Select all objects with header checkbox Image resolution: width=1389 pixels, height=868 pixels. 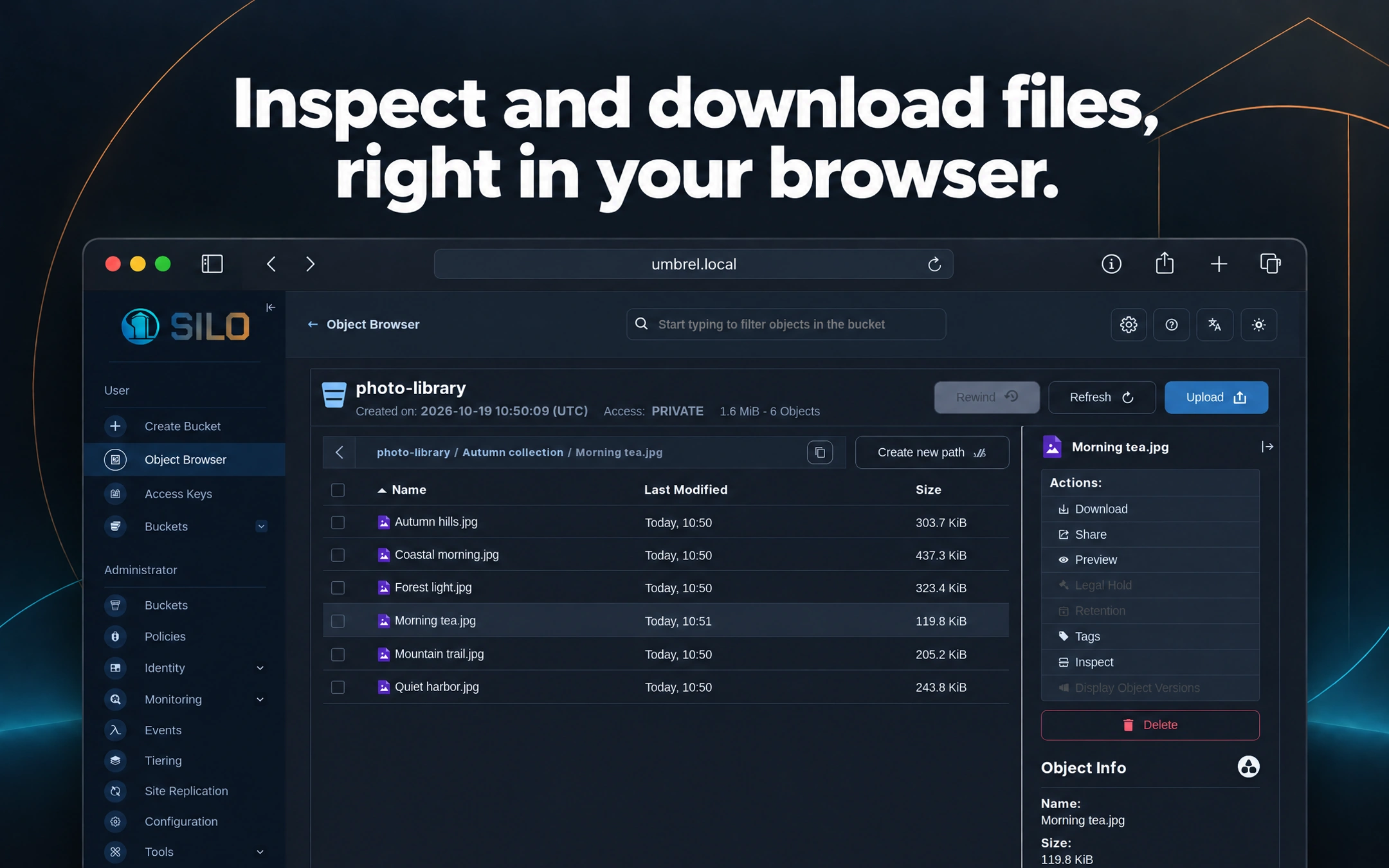coord(338,490)
